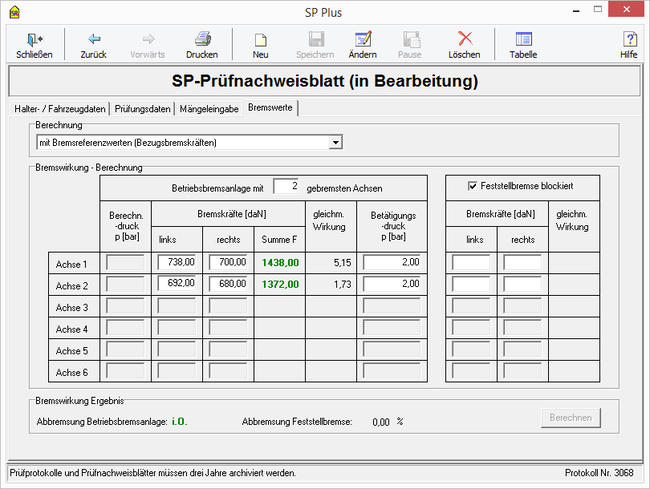The height and width of the screenshot is (489, 650).
Task: Click Abbremsung Feststellbremse value 0,00
Action: point(381,422)
